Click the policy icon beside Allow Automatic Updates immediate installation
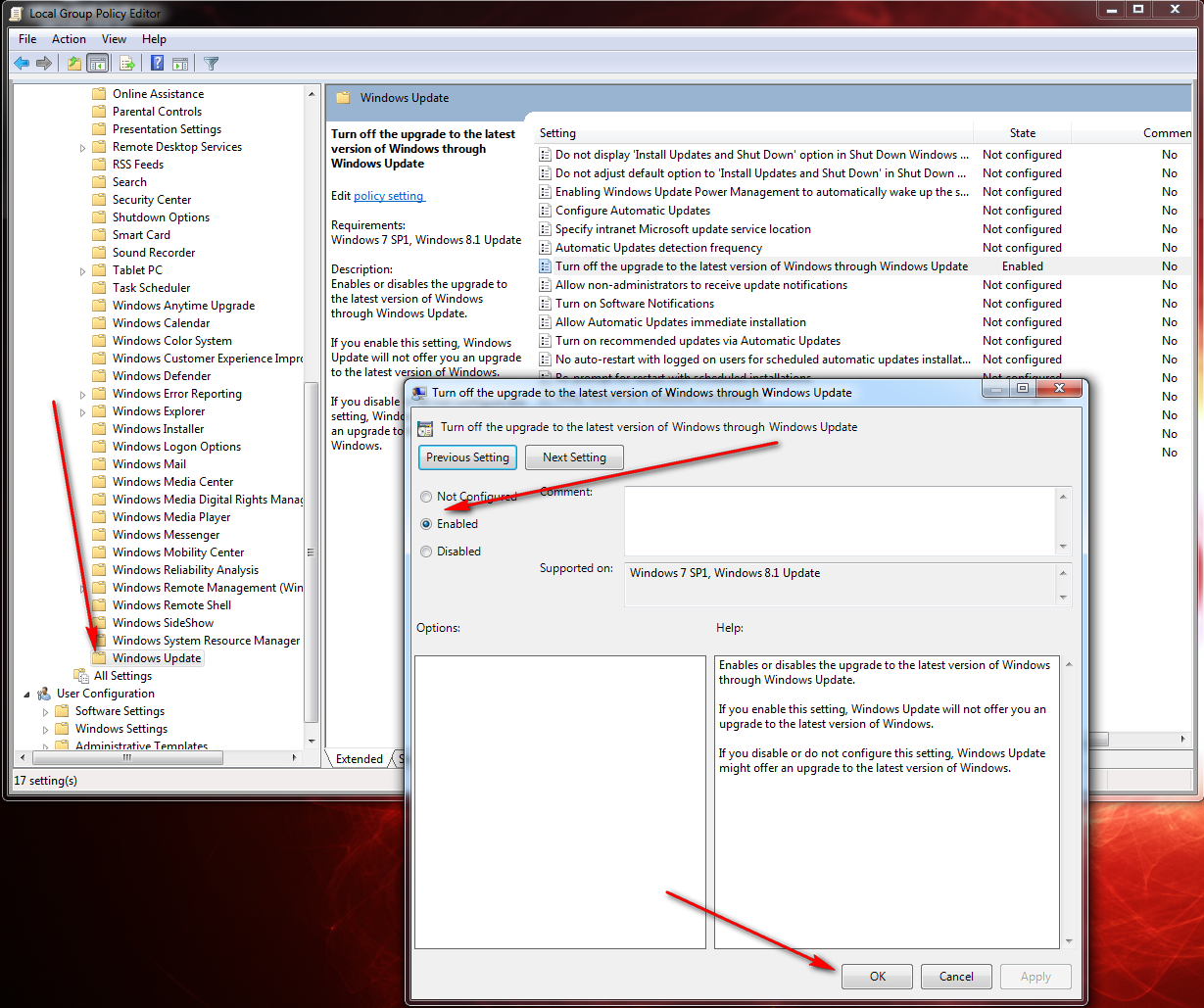Screen dimensions: 1204x1008 (546, 322)
